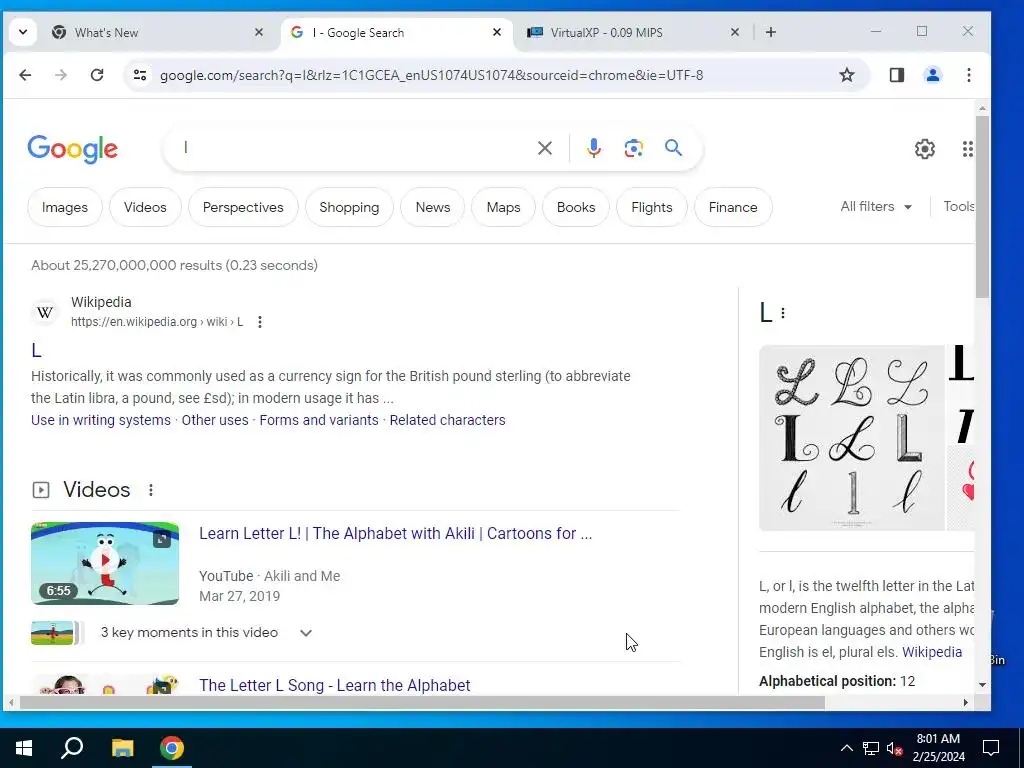Submit search with magnifier icon
This screenshot has height=768, width=1024.
(673, 148)
